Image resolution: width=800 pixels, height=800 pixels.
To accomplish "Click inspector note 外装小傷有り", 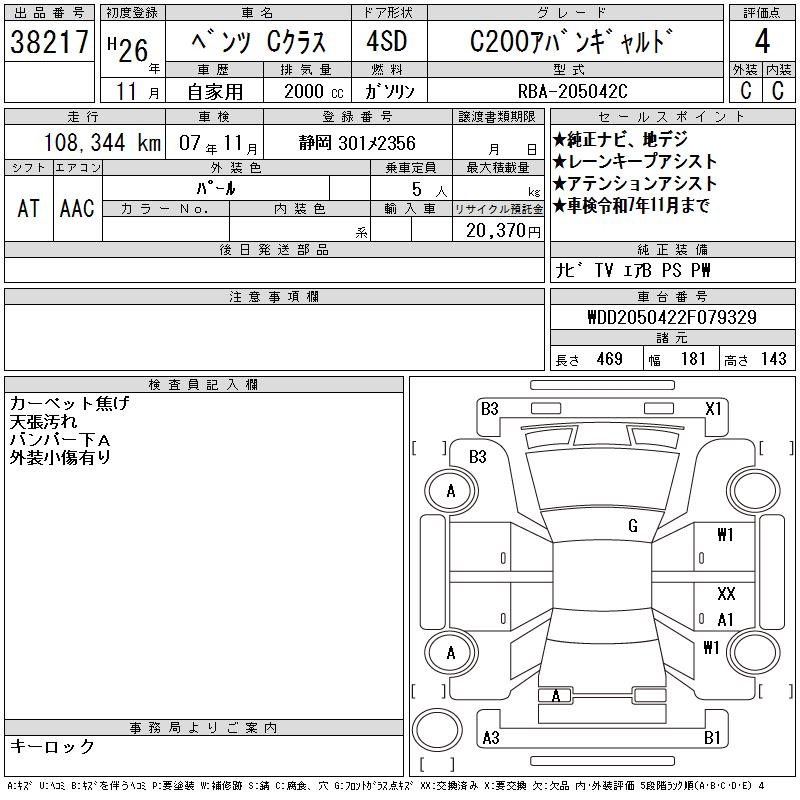I will click(x=60, y=458).
